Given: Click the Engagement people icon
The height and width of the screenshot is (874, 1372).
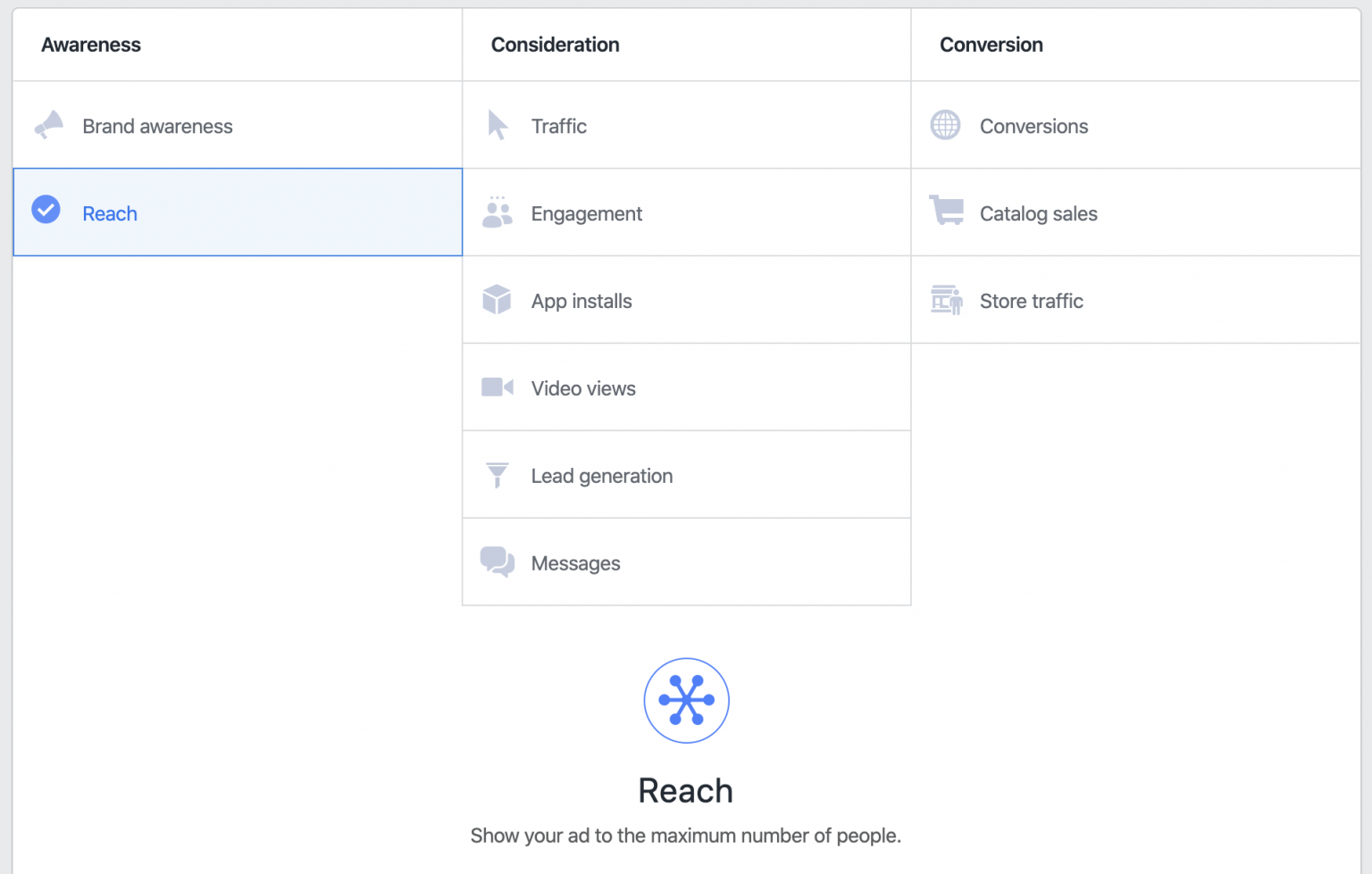Looking at the screenshot, I should [498, 212].
